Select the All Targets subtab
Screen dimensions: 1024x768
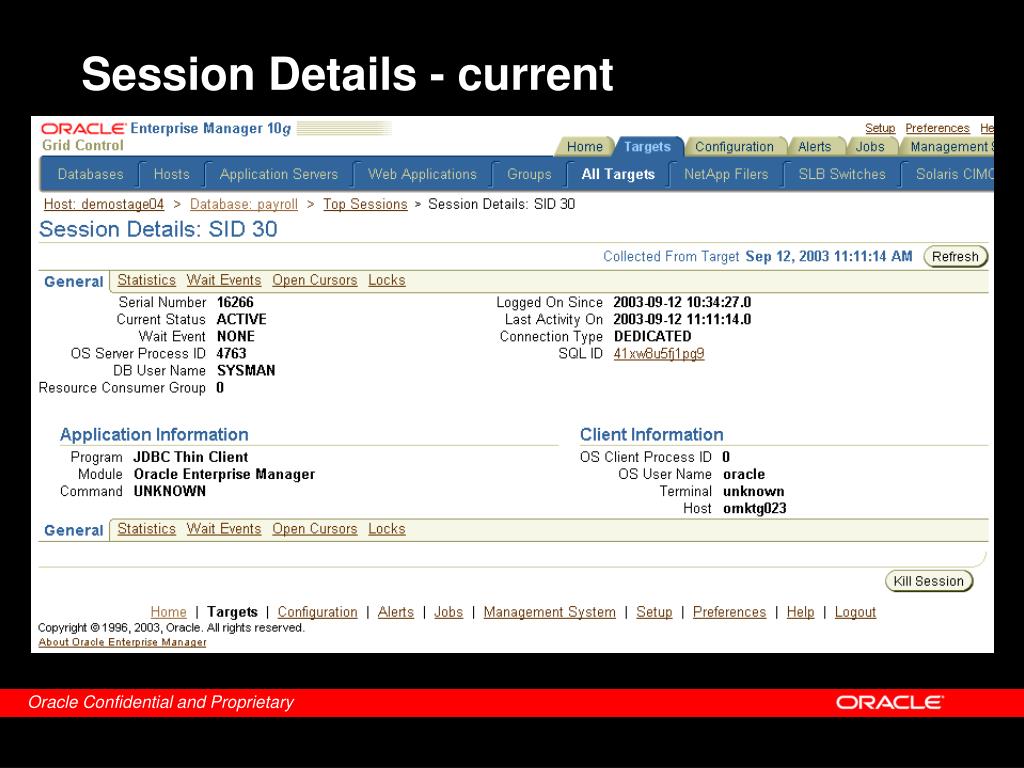pyautogui.click(x=618, y=174)
